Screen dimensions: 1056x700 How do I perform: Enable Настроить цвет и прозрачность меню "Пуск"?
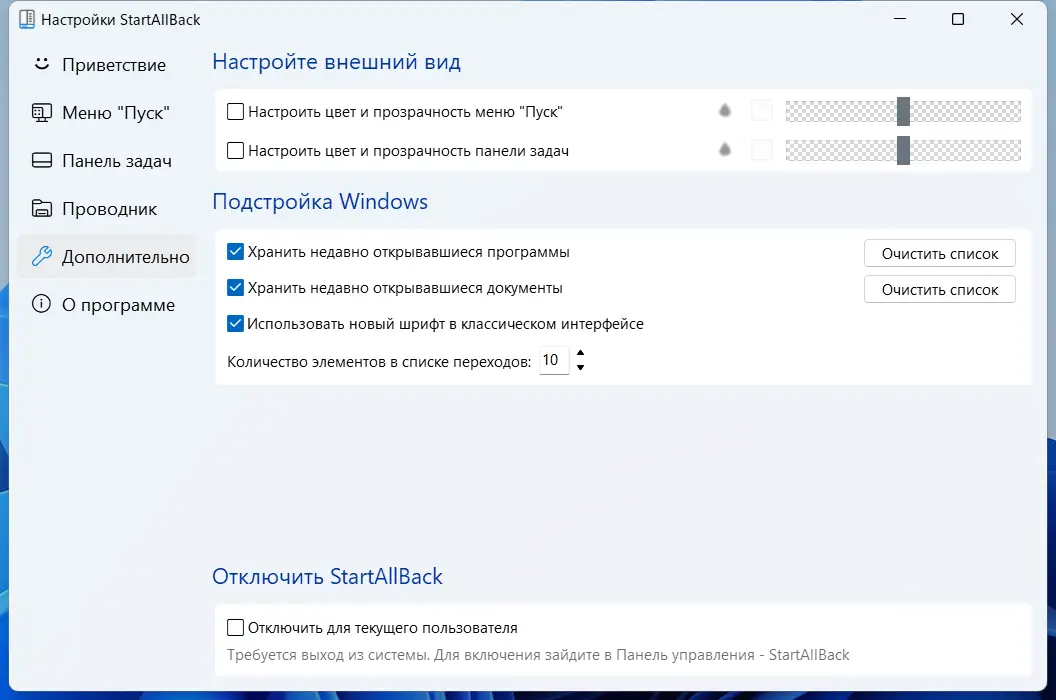pos(235,111)
